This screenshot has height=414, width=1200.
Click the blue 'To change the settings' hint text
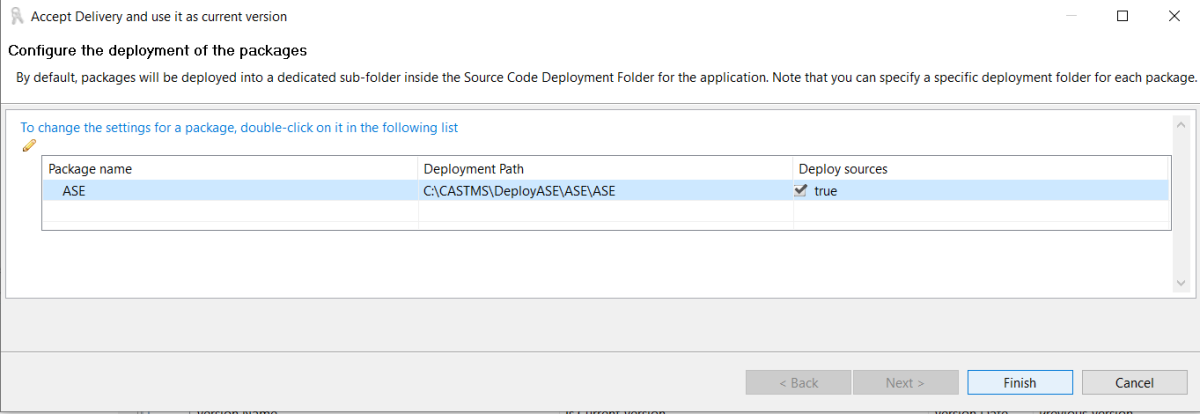coord(239,128)
